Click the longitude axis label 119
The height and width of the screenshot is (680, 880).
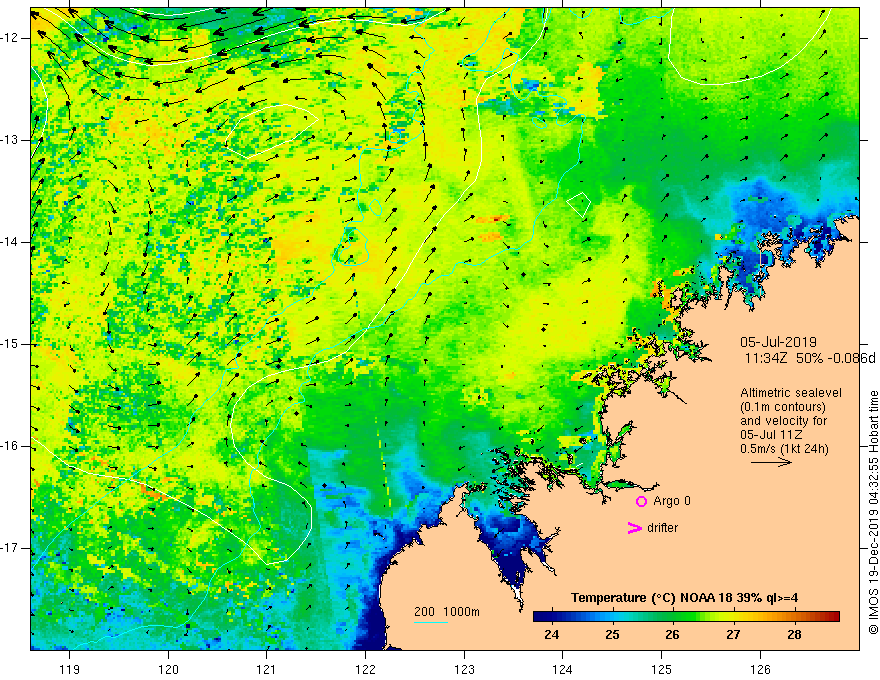click(70, 669)
